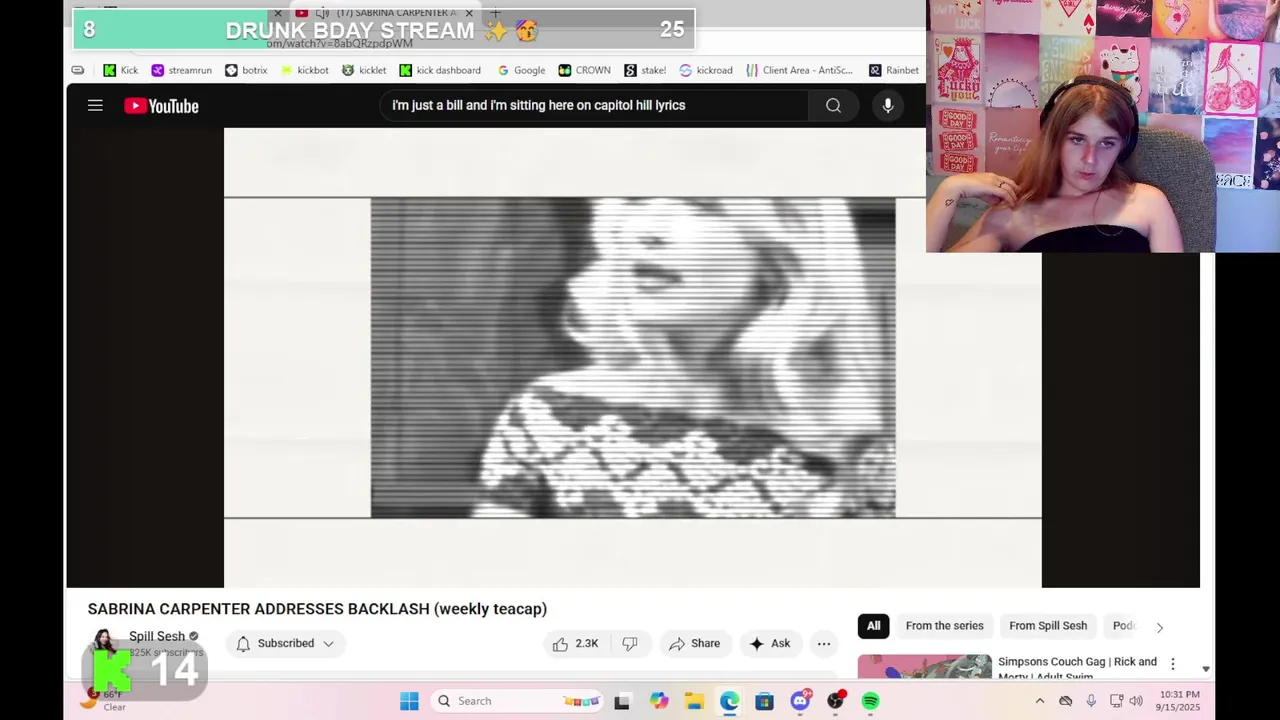Select the All filter chip

click(x=873, y=626)
